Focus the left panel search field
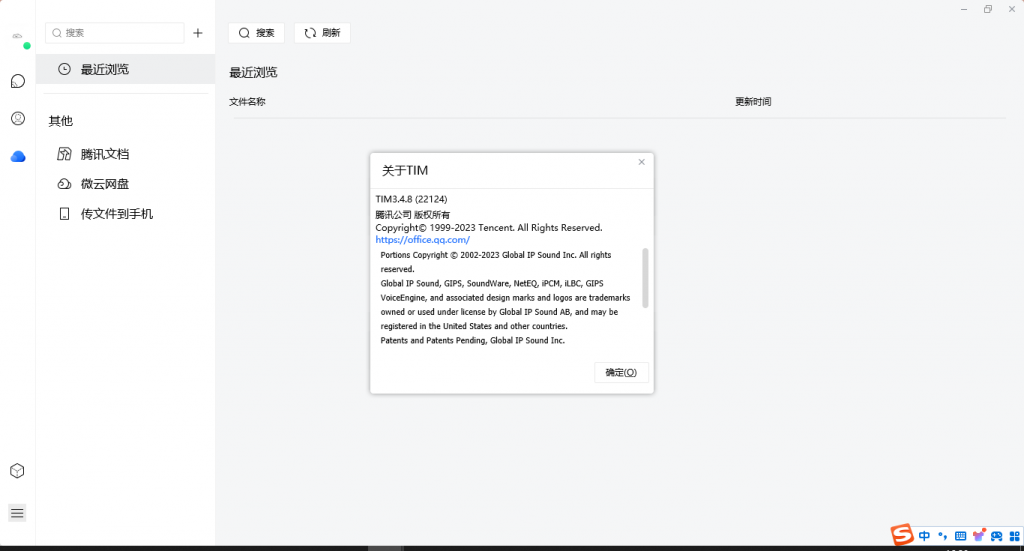Viewport: 1024px width, 551px height. (x=115, y=33)
